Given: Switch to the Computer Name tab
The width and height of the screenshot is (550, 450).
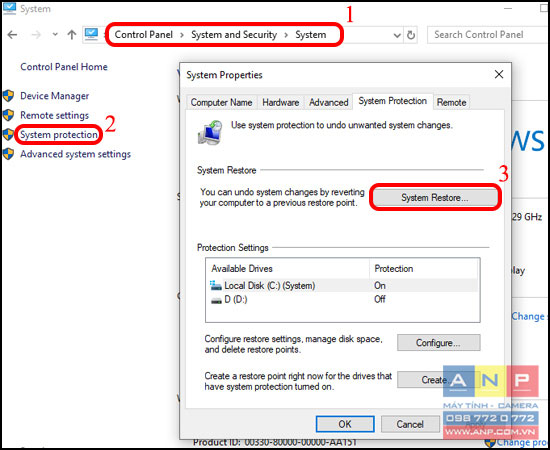Looking at the screenshot, I should (x=221, y=102).
